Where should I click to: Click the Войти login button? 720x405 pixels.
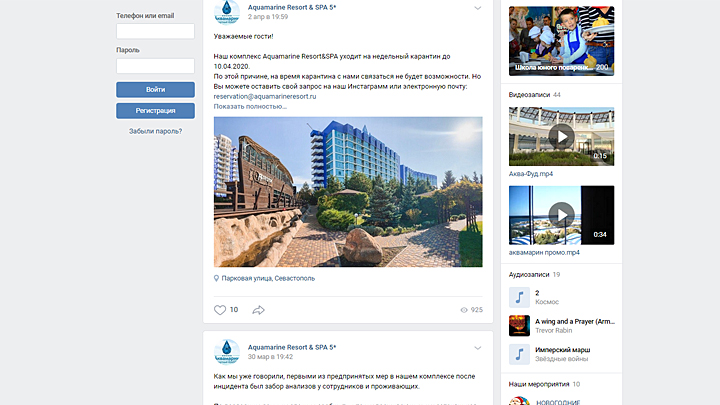pyautogui.click(x=155, y=90)
